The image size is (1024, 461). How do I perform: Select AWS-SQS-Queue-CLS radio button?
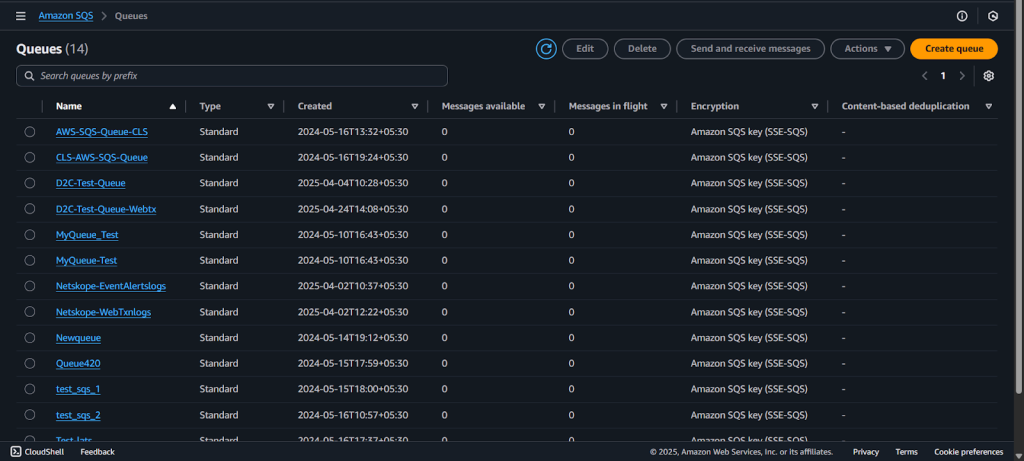click(30, 132)
